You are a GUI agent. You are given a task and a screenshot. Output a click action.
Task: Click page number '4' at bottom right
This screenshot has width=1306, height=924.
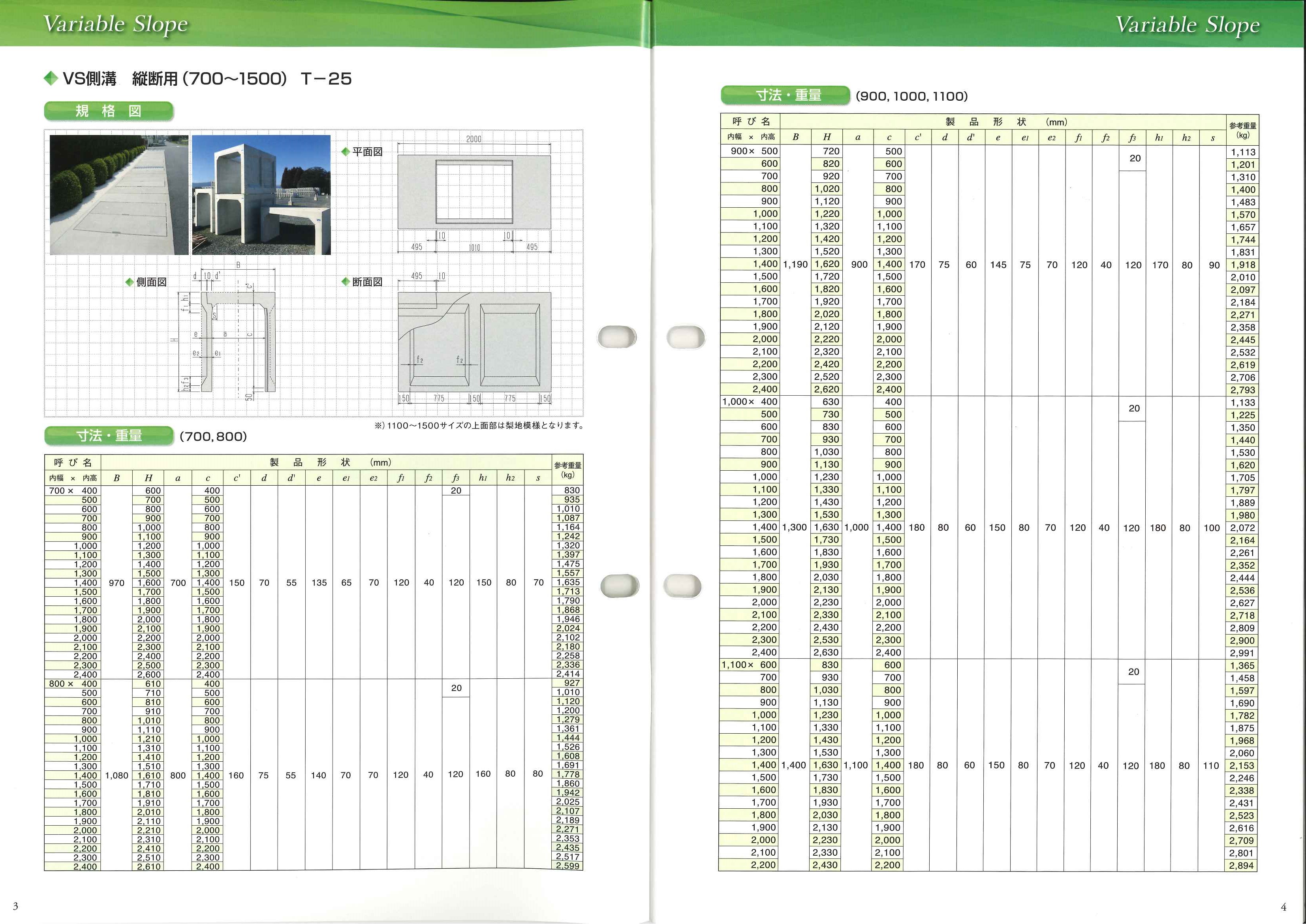(1283, 907)
